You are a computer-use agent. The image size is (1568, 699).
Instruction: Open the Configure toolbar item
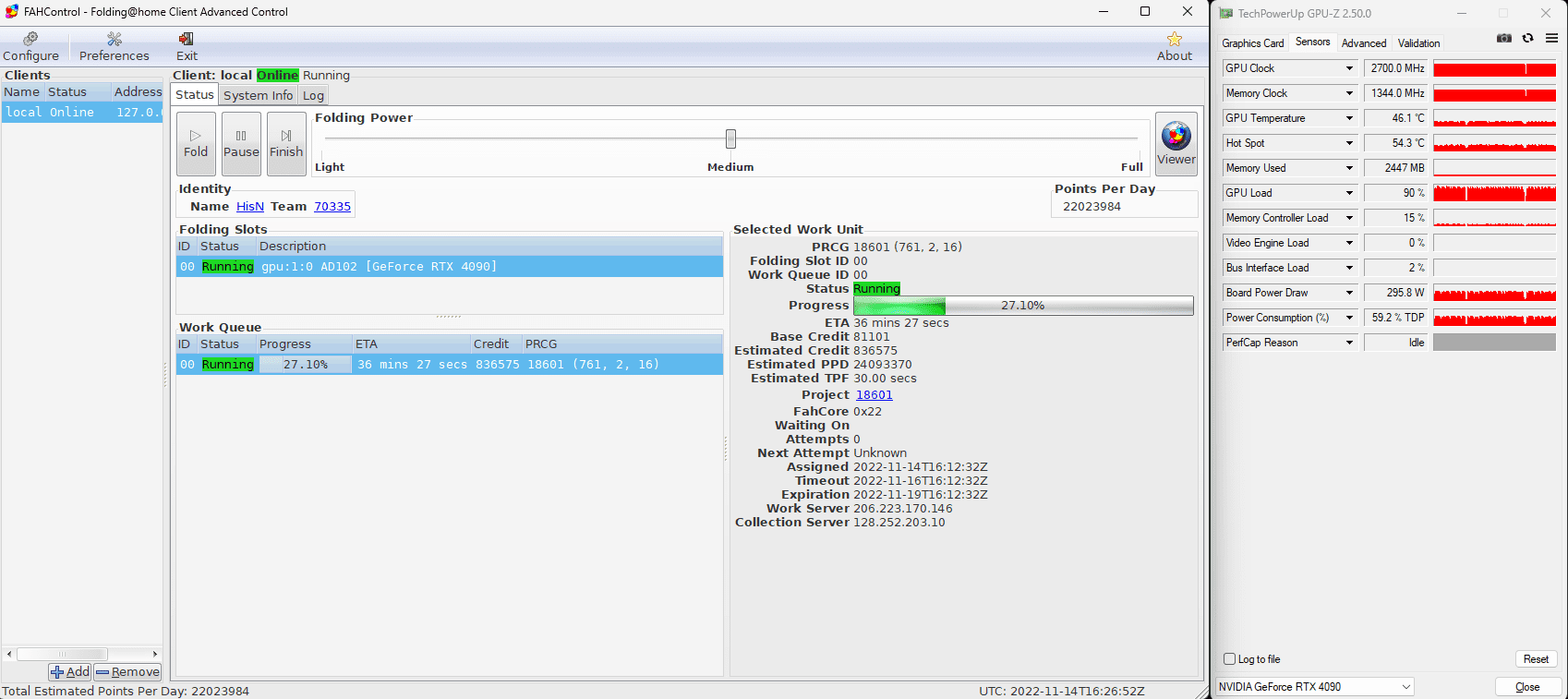click(31, 46)
